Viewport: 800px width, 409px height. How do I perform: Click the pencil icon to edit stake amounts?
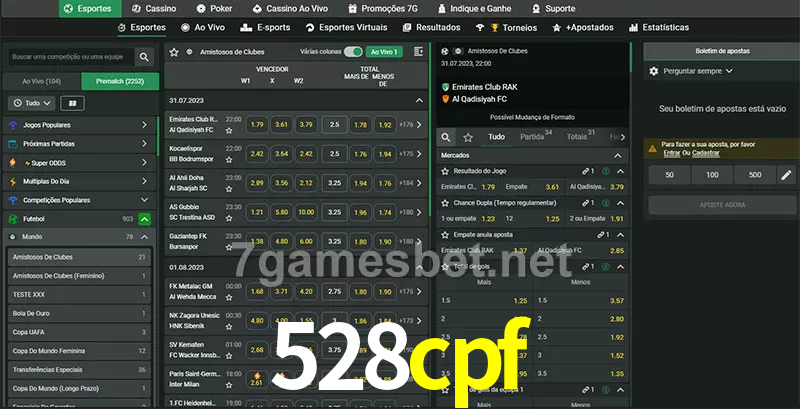click(x=786, y=175)
